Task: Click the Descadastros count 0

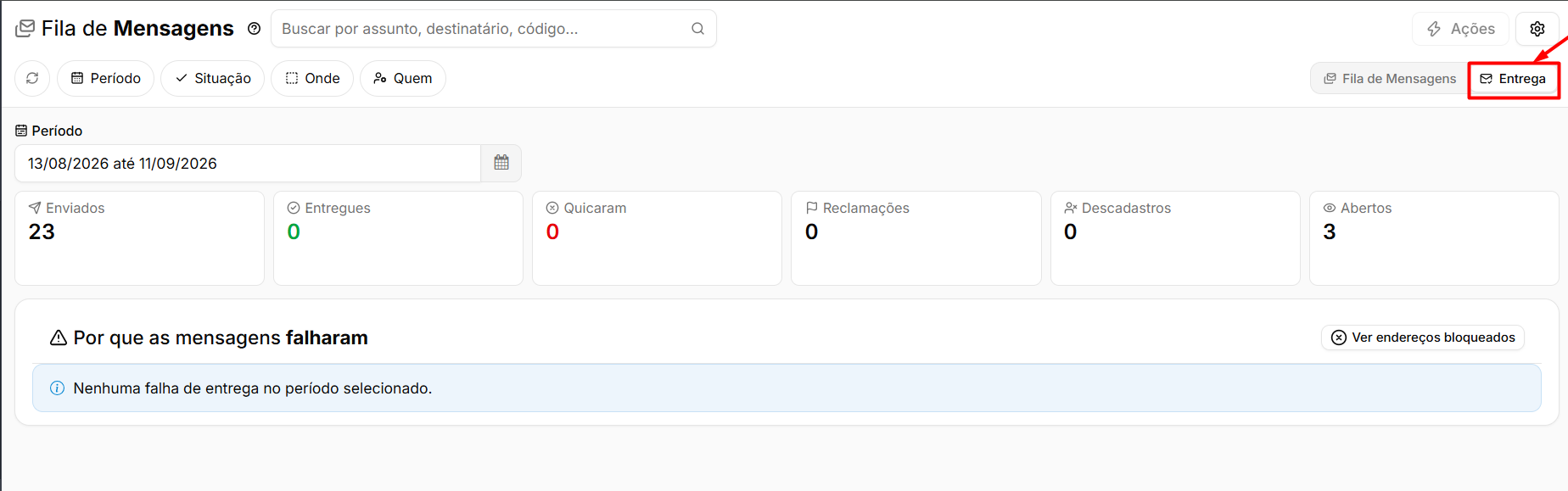Action: pyautogui.click(x=1071, y=232)
